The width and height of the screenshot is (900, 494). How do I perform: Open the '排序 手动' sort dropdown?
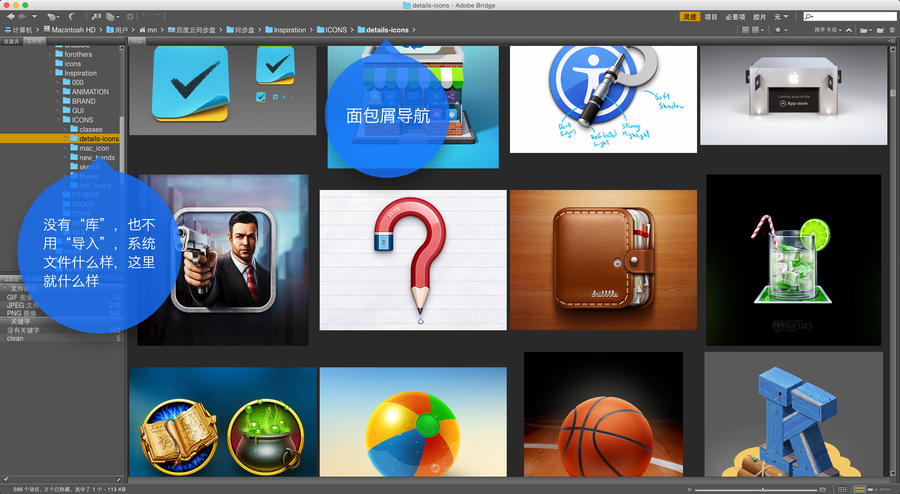point(826,30)
